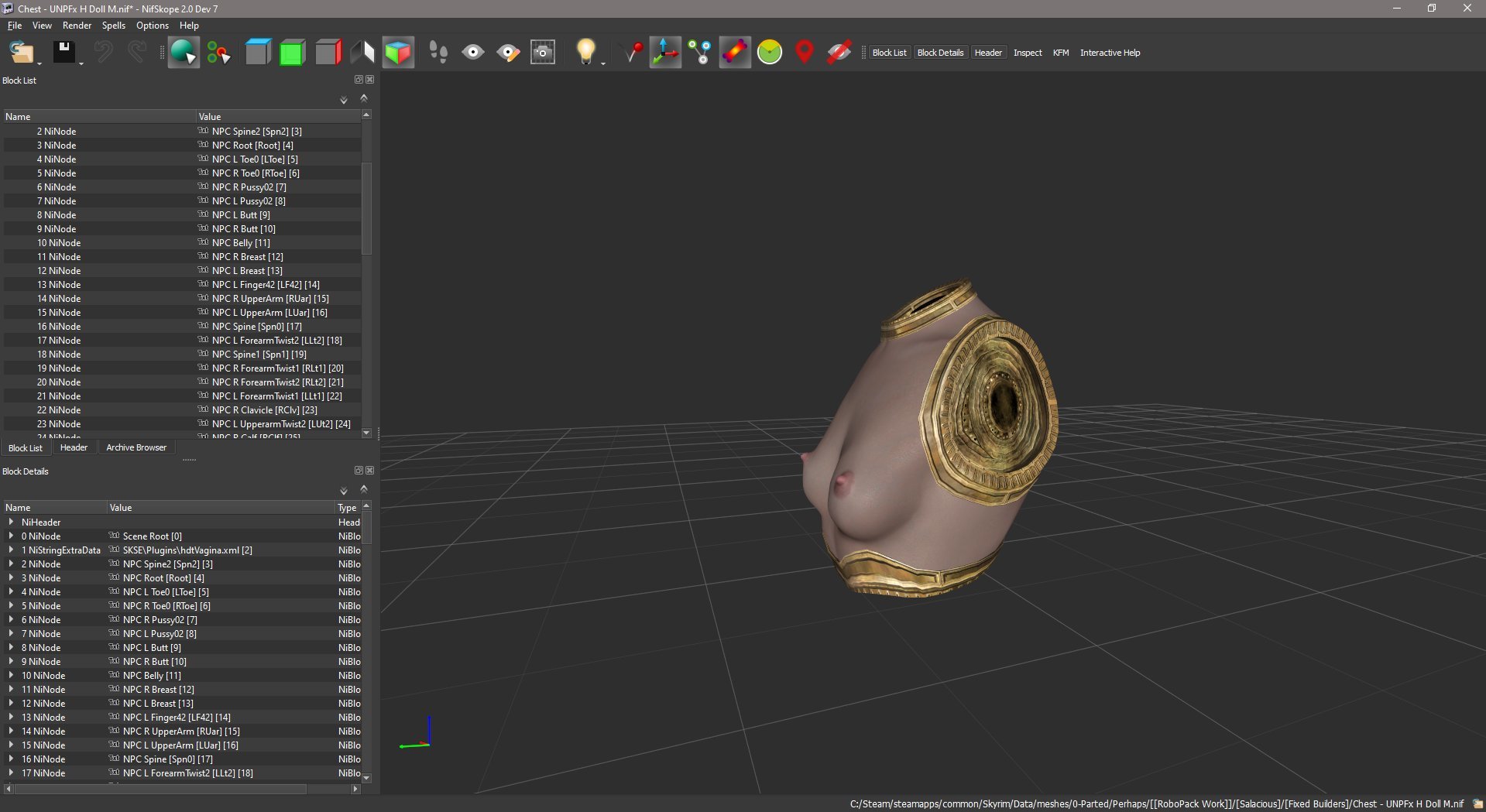Close the Block Details panel
1486x812 pixels.
click(x=370, y=471)
